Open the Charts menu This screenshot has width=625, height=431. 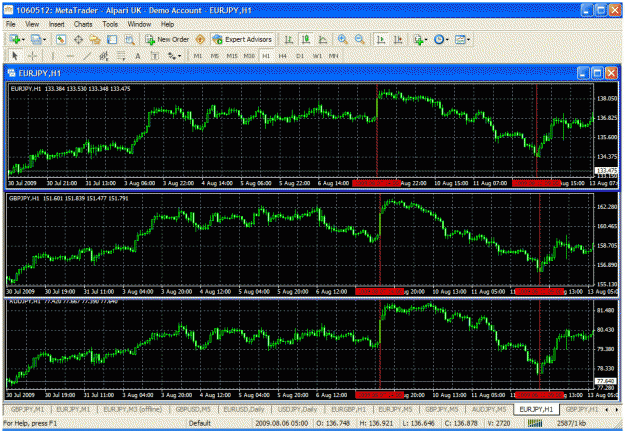[83, 24]
